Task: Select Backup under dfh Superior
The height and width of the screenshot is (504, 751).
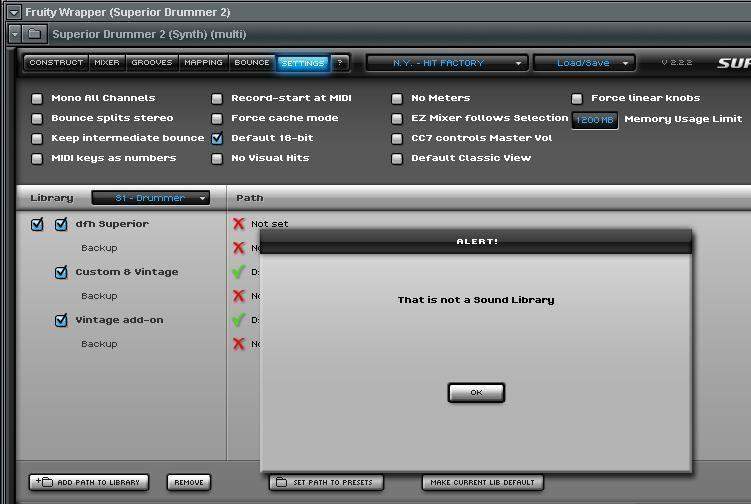Action: [99, 248]
